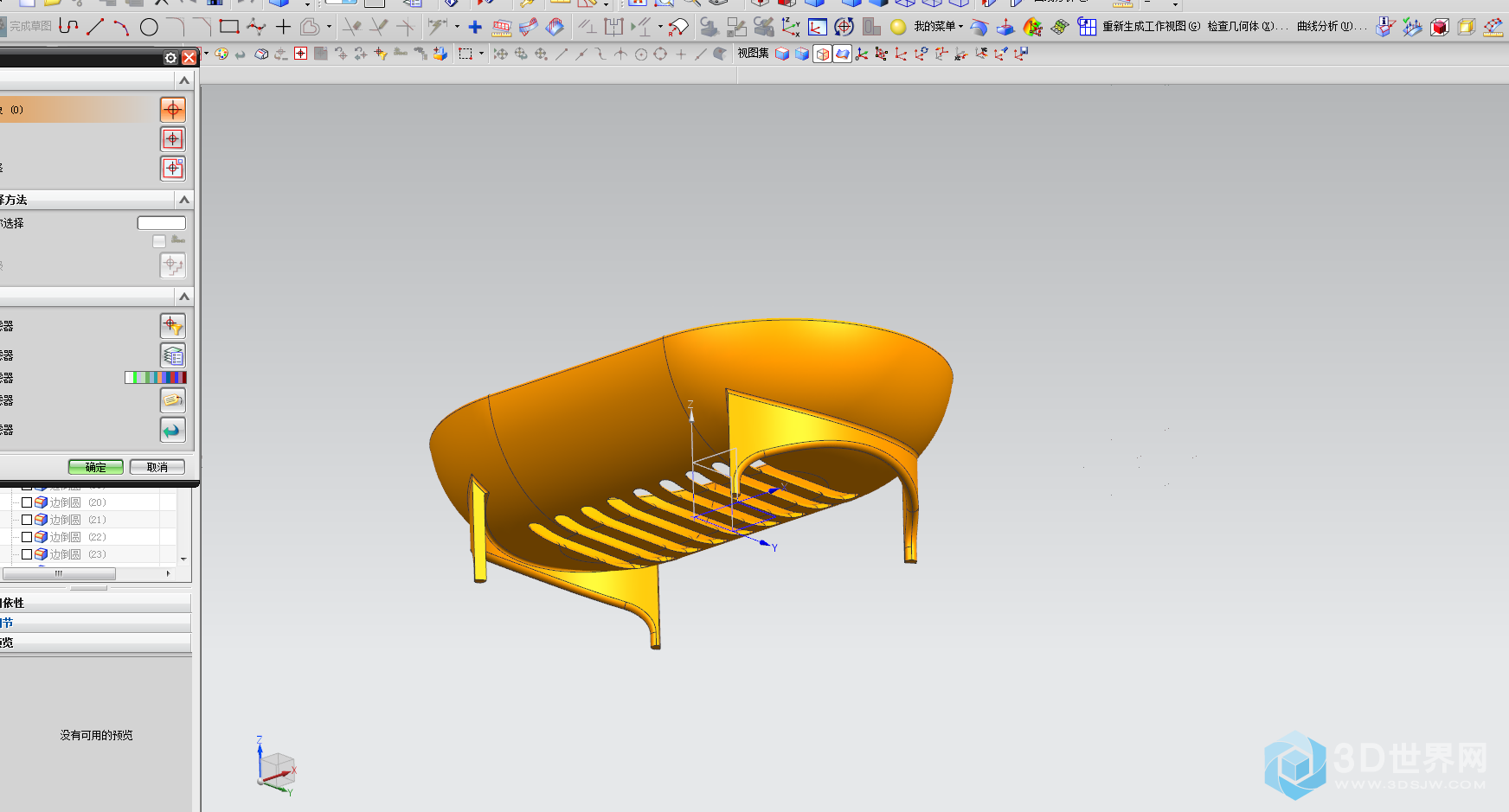The height and width of the screenshot is (812, 1509).
Task: Click the layer filter stack icon
Action: [x=173, y=355]
